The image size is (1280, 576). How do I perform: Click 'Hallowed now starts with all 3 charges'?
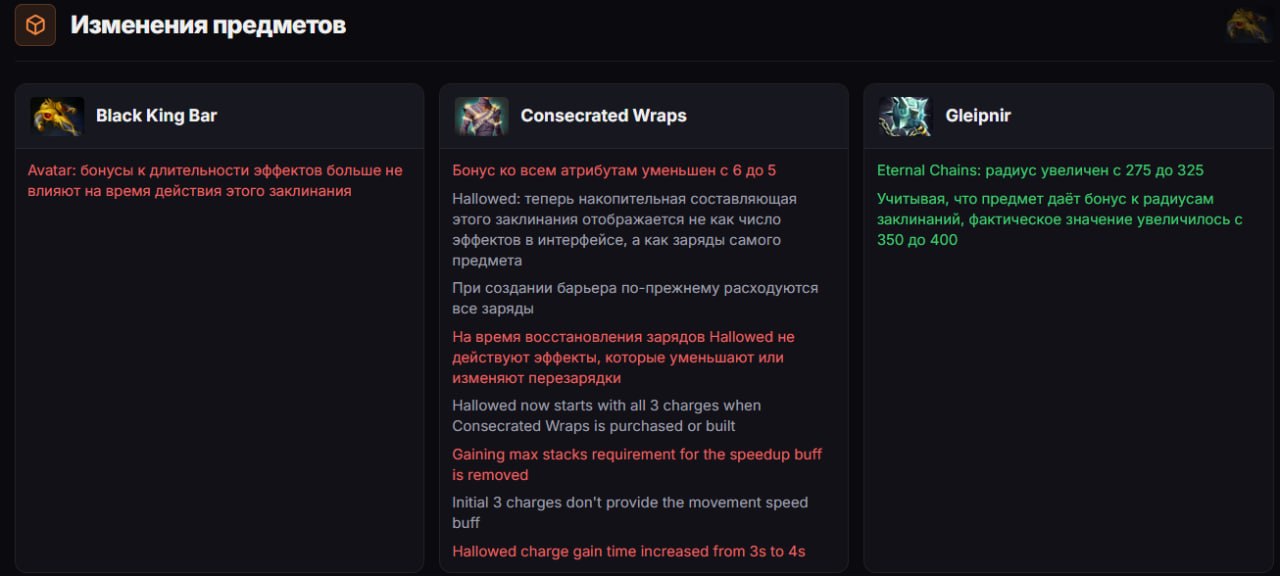(606, 415)
